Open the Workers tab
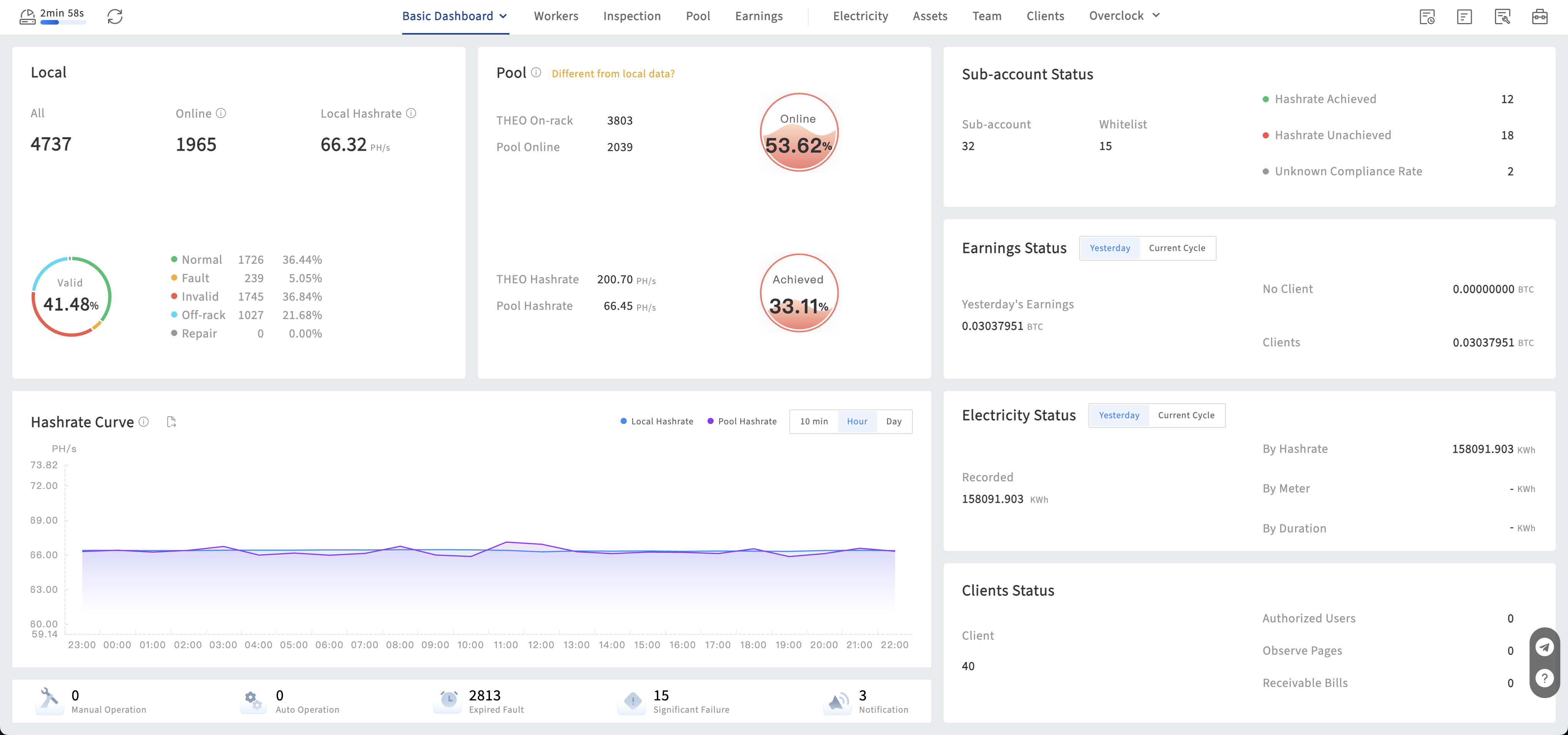Image resolution: width=1568 pixels, height=735 pixels. click(x=556, y=16)
